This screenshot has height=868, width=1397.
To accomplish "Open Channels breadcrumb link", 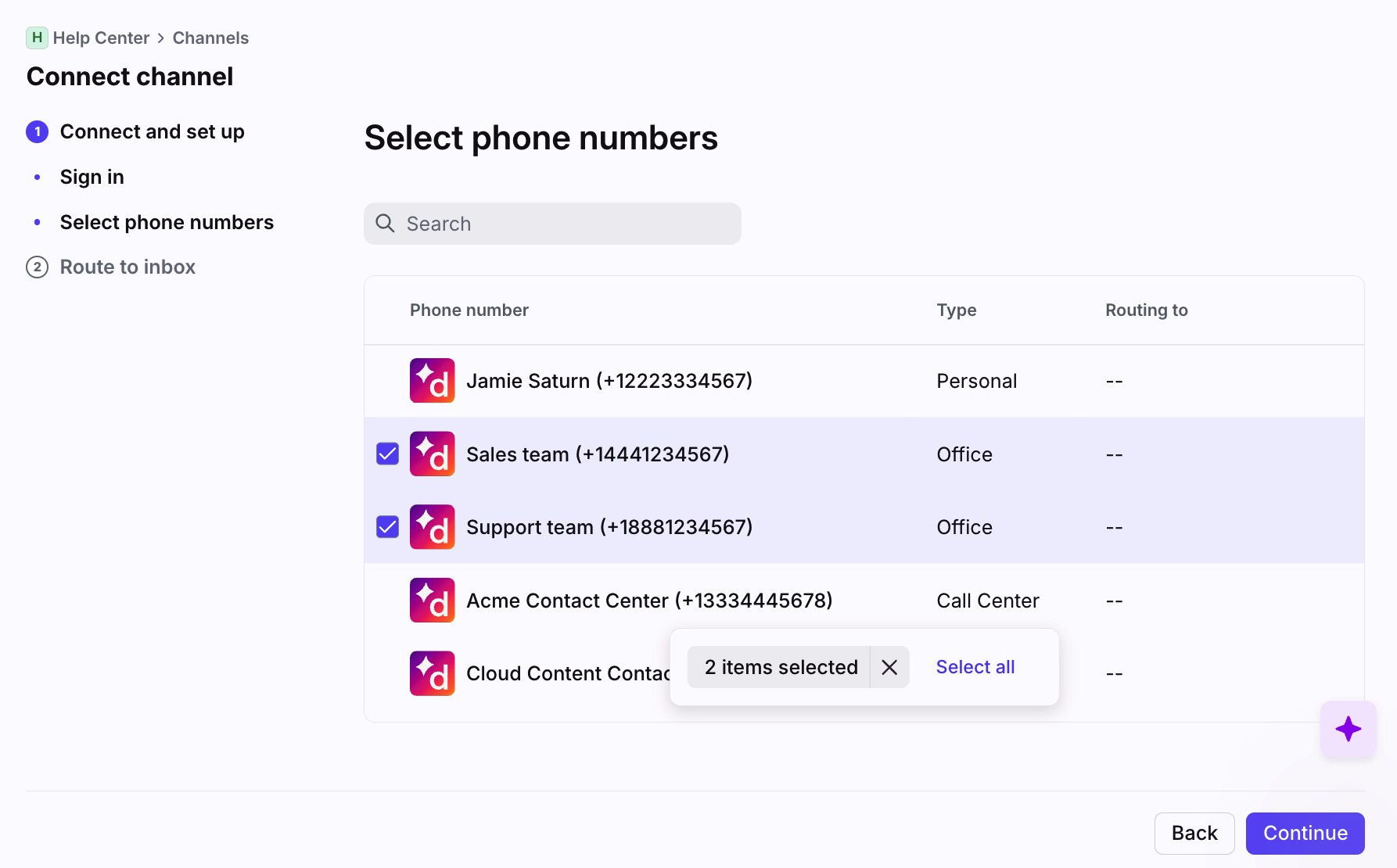I will [x=210, y=38].
